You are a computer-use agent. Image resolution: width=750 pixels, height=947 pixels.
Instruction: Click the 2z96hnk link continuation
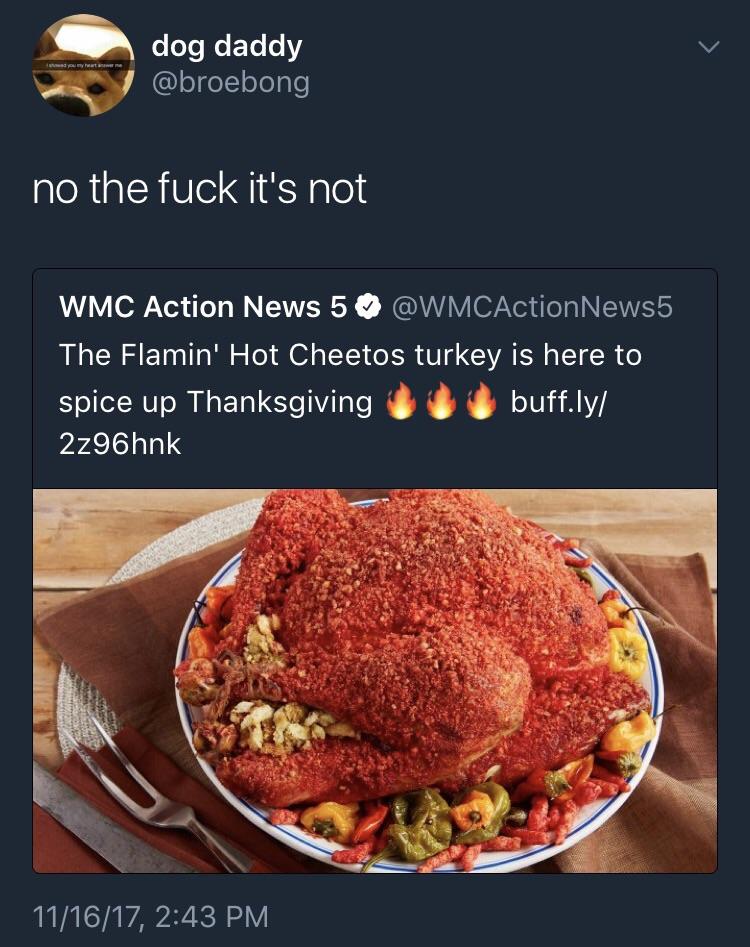click(x=120, y=444)
